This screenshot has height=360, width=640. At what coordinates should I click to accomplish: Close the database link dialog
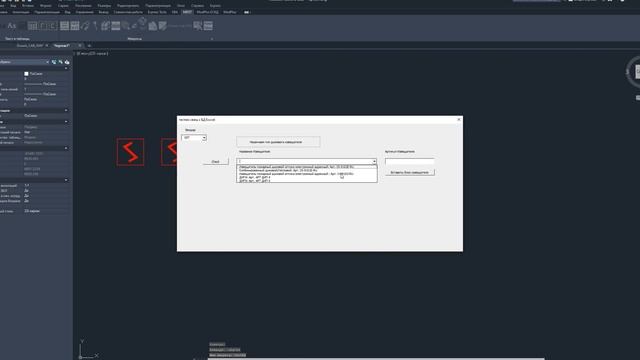coord(459,120)
